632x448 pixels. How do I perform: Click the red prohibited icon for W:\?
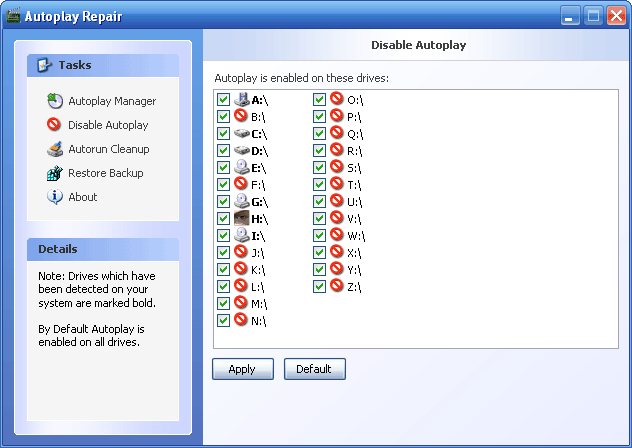pyautogui.click(x=337, y=234)
